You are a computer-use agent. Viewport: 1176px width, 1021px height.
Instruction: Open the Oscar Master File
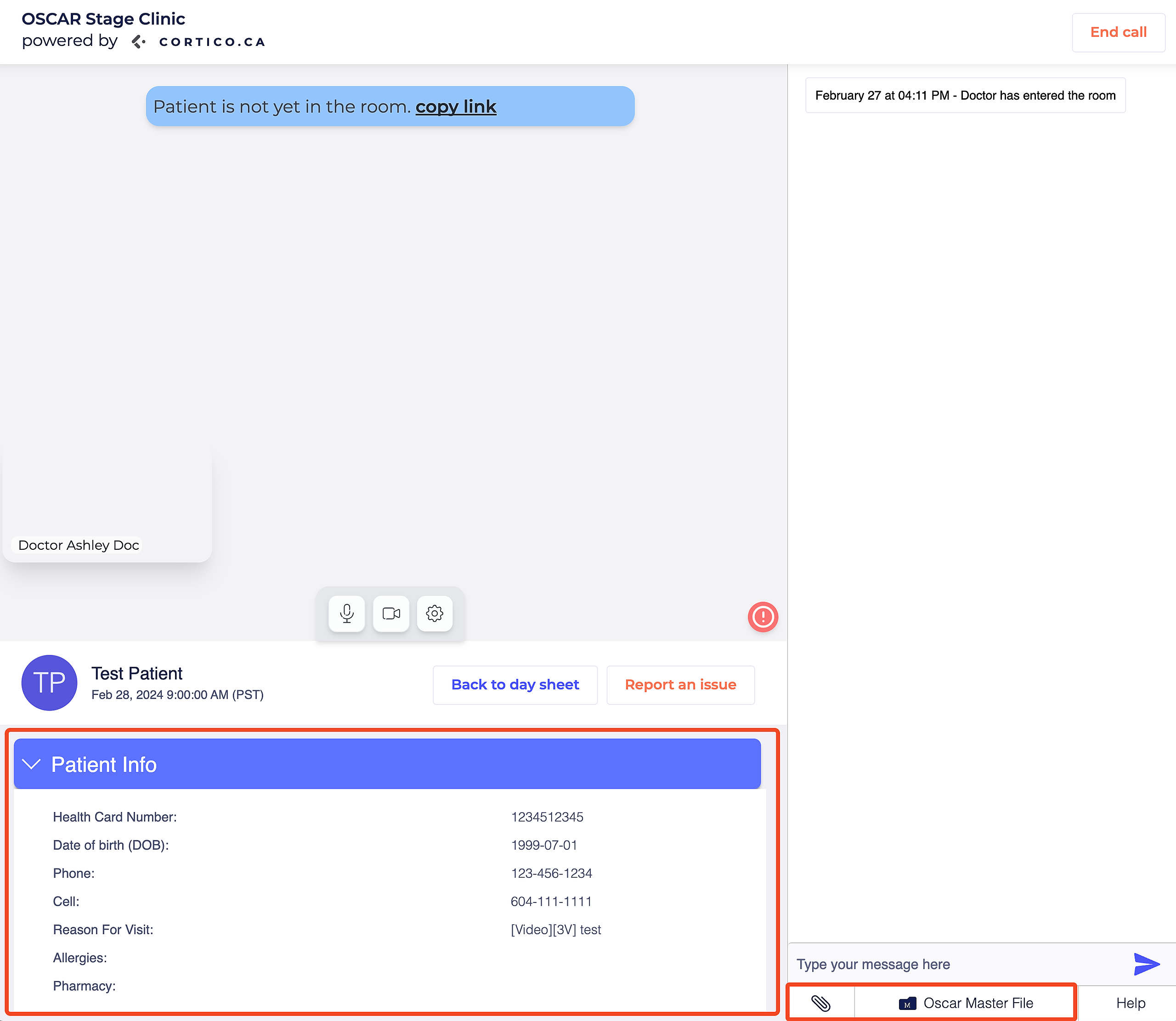(x=967, y=1003)
